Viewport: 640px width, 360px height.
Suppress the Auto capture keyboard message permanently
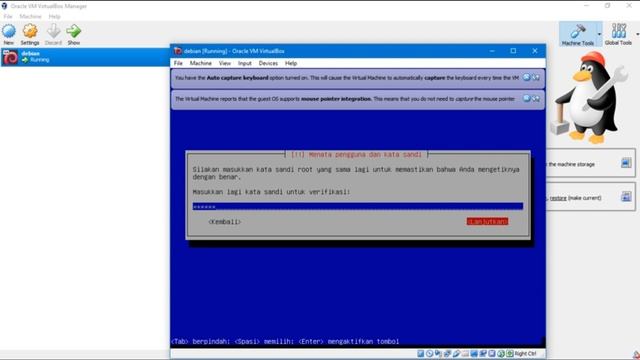click(x=536, y=77)
